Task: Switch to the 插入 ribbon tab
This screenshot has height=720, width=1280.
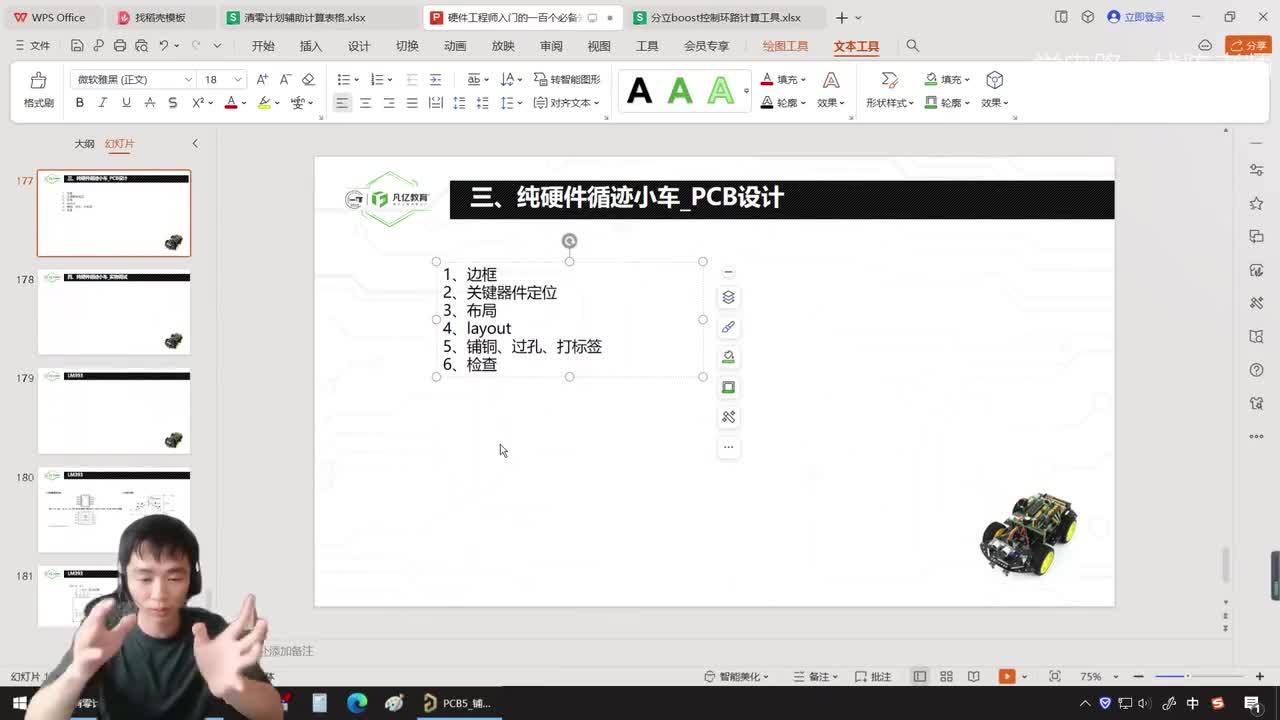Action: pyautogui.click(x=311, y=46)
